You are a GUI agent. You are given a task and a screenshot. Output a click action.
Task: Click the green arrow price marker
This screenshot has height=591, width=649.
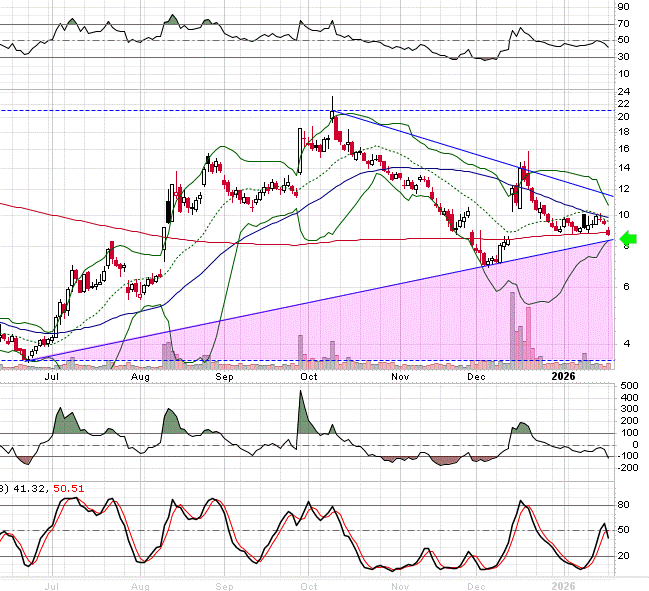629,238
